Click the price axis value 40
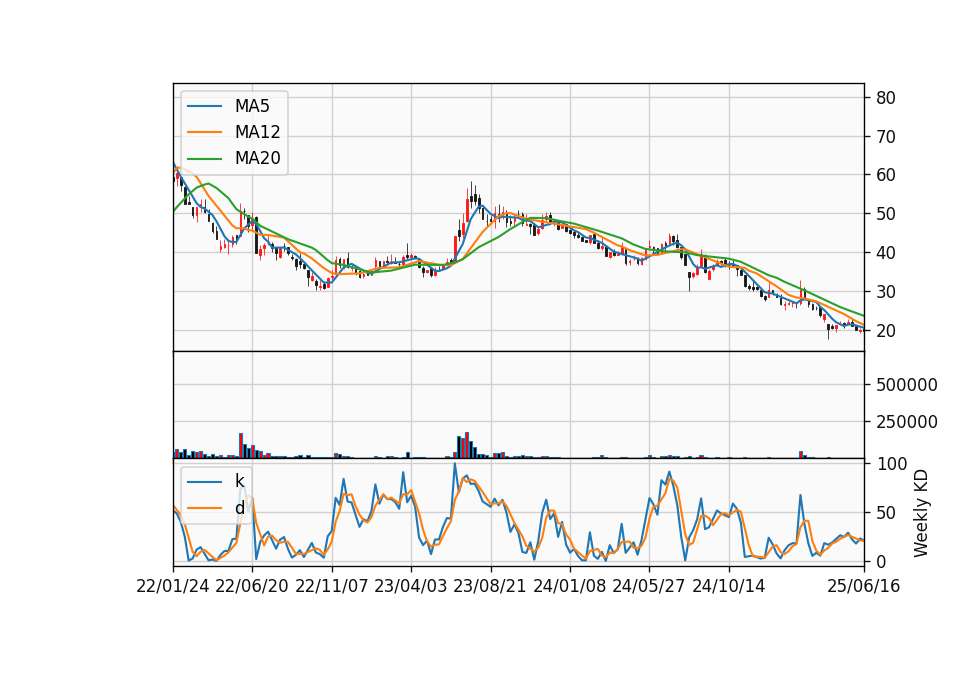 tap(885, 253)
